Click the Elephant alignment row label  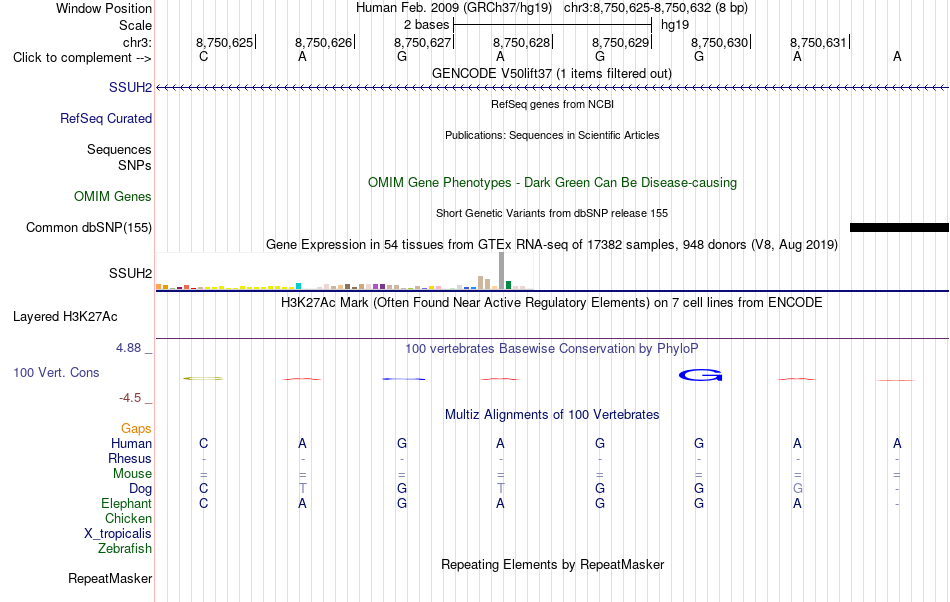pos(127,503)
